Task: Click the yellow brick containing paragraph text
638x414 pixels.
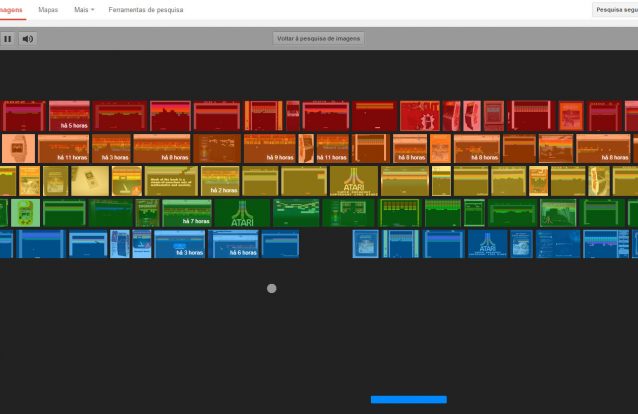Action: click(x=171, y=181)
